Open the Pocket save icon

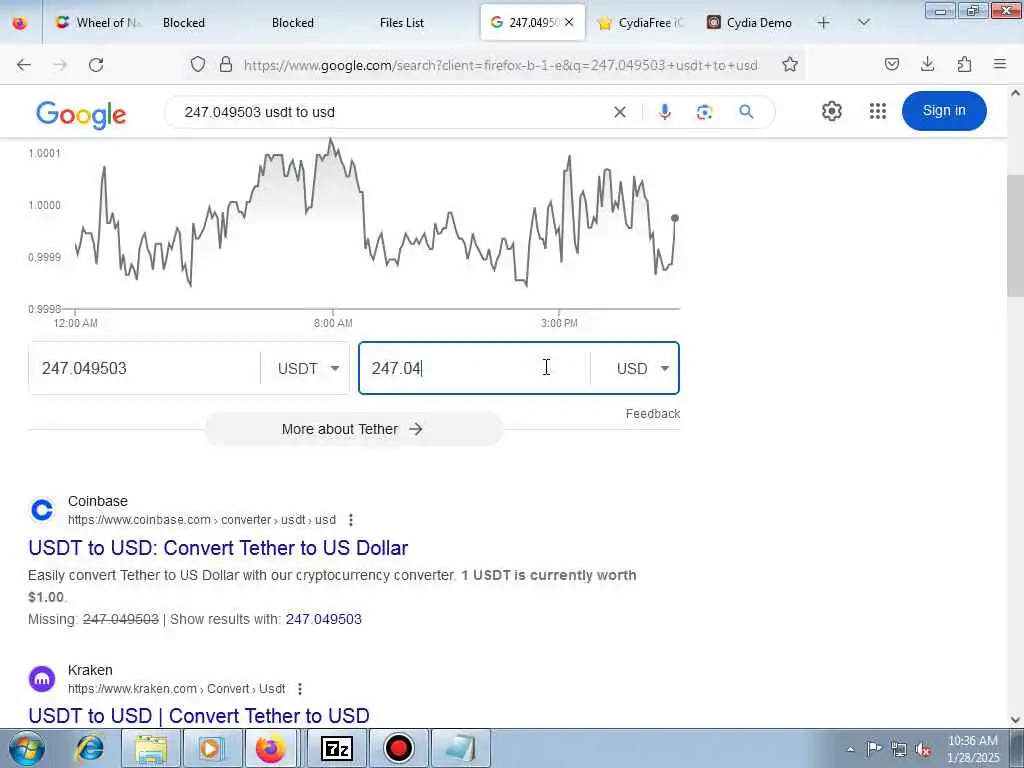click(892, 64)
